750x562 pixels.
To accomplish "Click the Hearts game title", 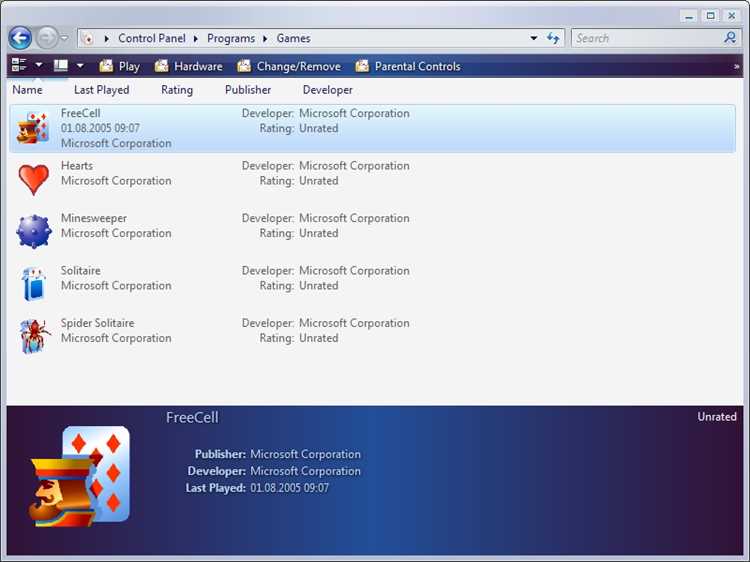I will click(77, 166).
